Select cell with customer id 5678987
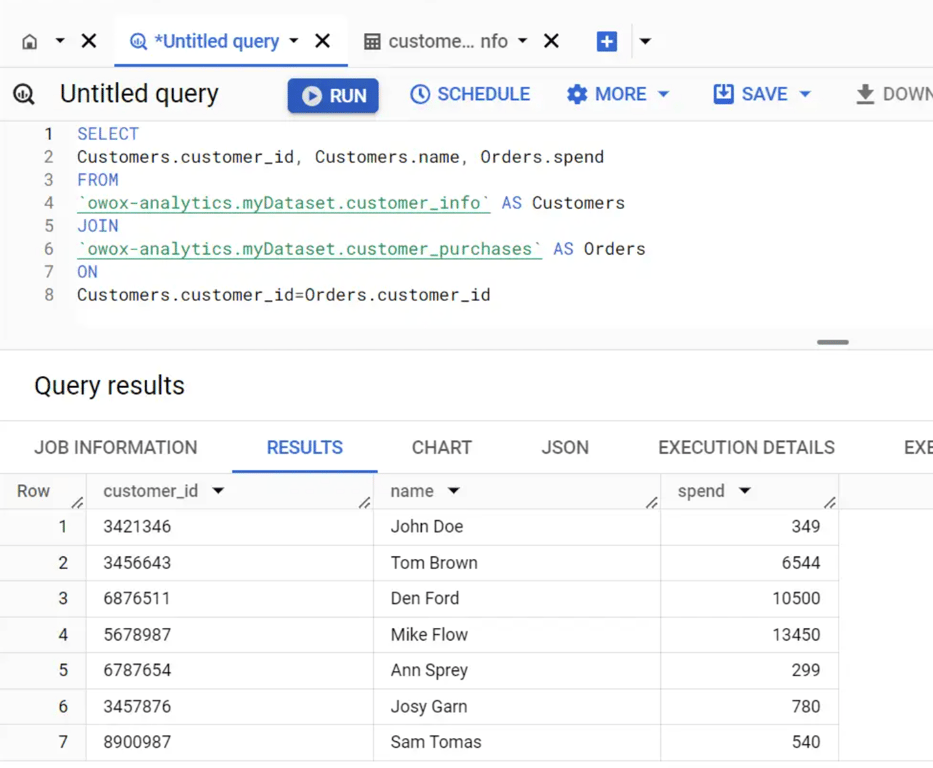 point(230,635)
